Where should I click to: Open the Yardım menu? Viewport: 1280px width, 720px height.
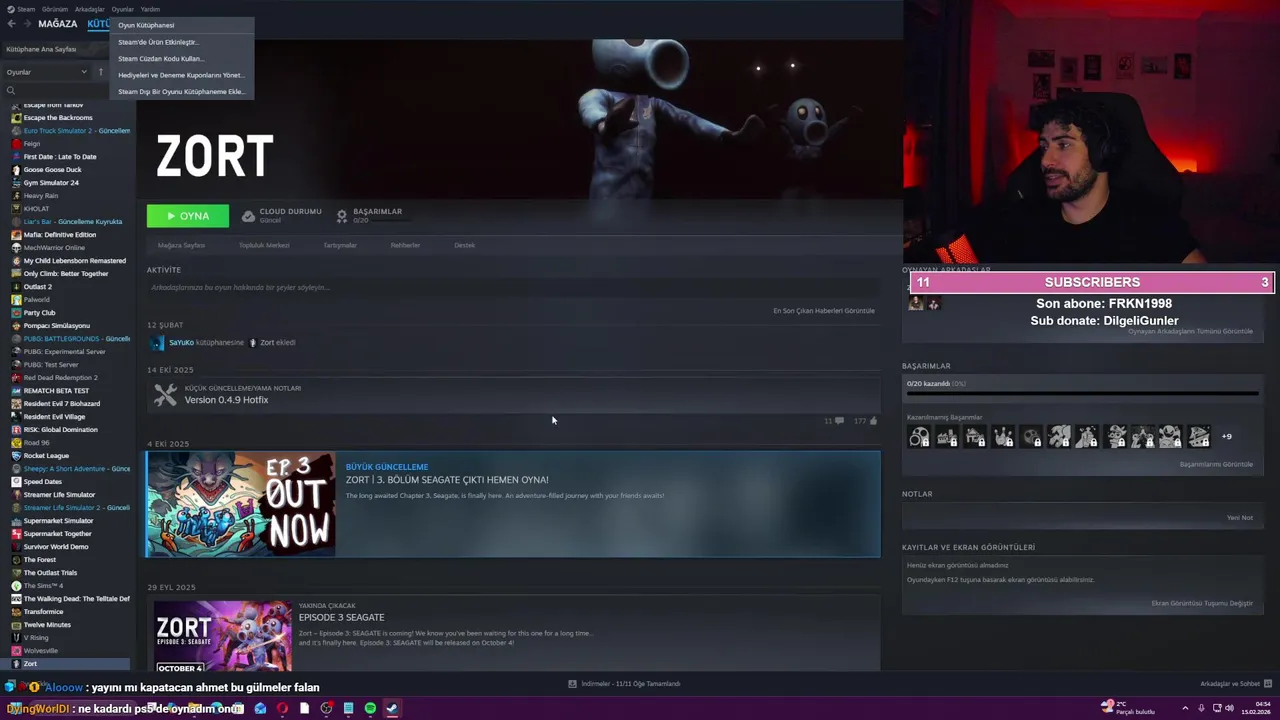(x=150, y=9)
